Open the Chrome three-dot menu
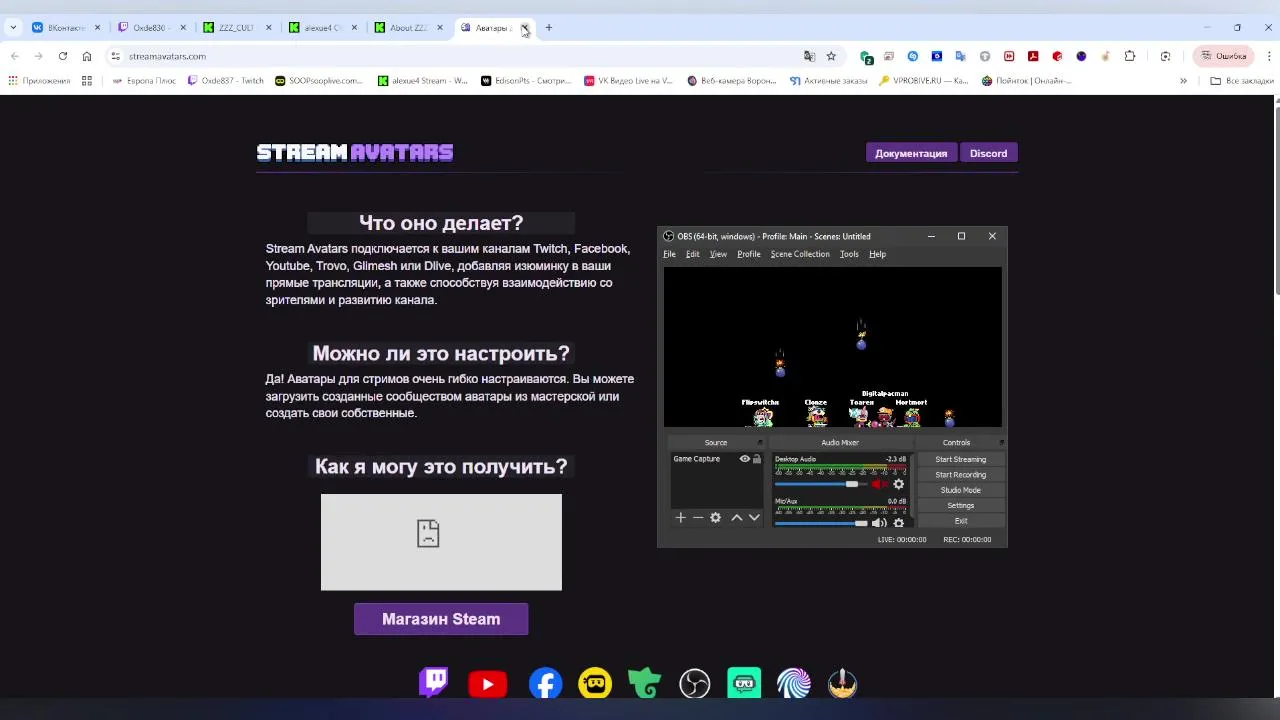Image resolution: width=1280 pixels, height=720 pixels. [x=1269, y=56]
